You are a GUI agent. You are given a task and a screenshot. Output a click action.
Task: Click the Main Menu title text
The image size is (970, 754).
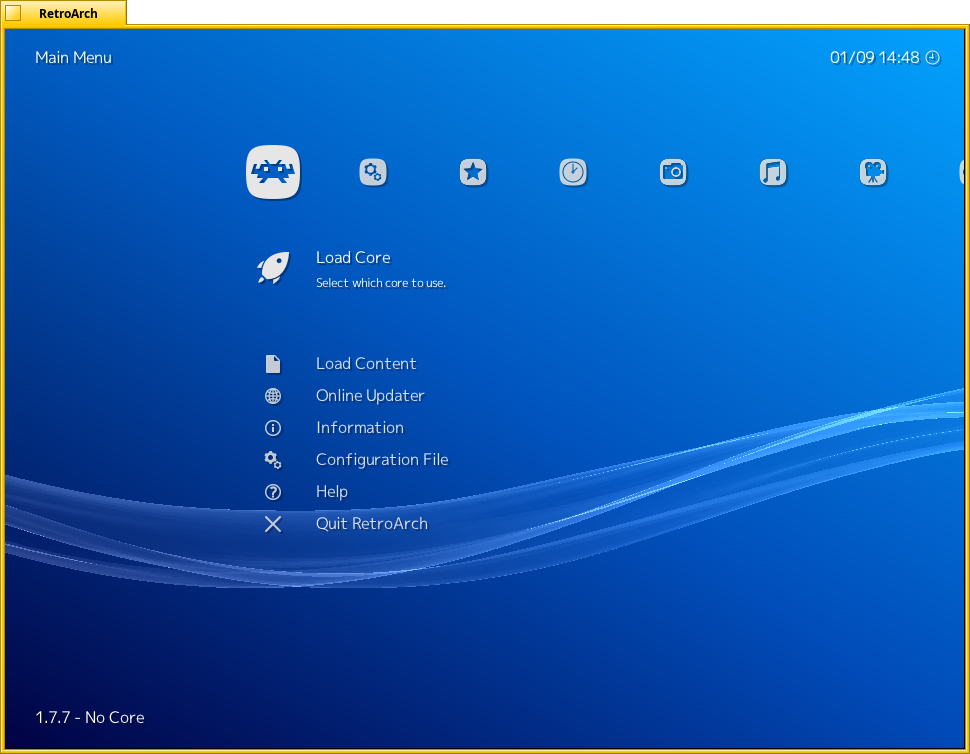click(x=74, y=58)
